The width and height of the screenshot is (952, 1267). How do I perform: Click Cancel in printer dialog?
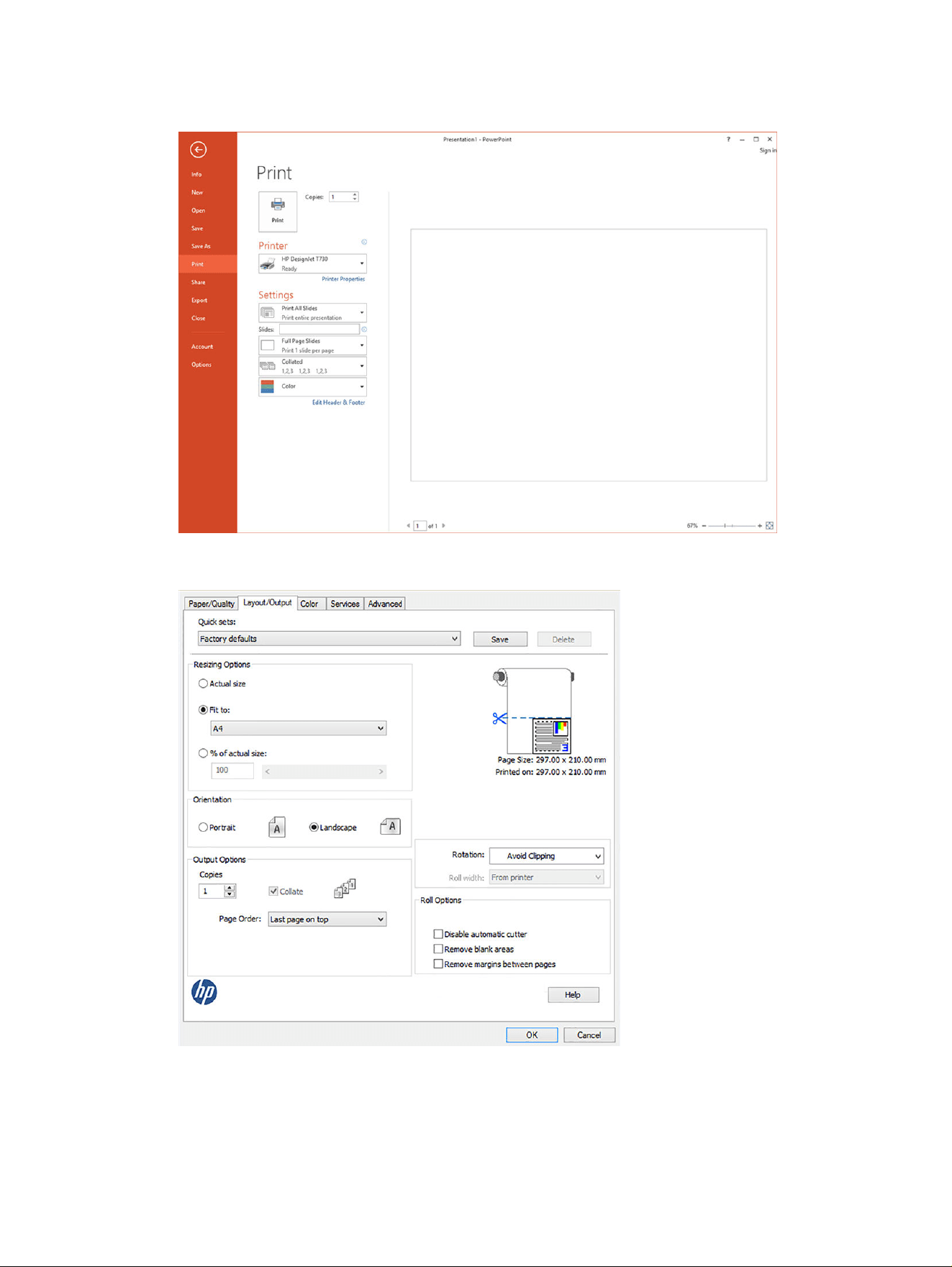pyautogui.click(x=589, y=1035)
